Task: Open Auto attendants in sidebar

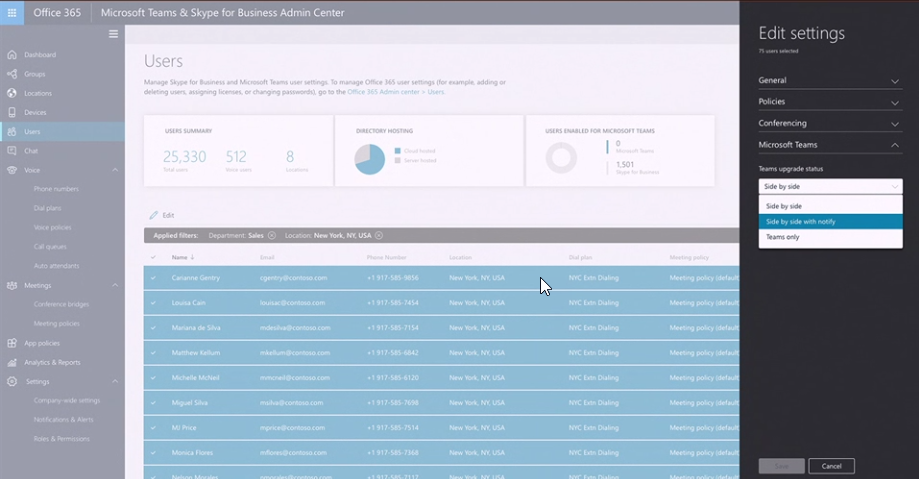Action: [56, 266]
